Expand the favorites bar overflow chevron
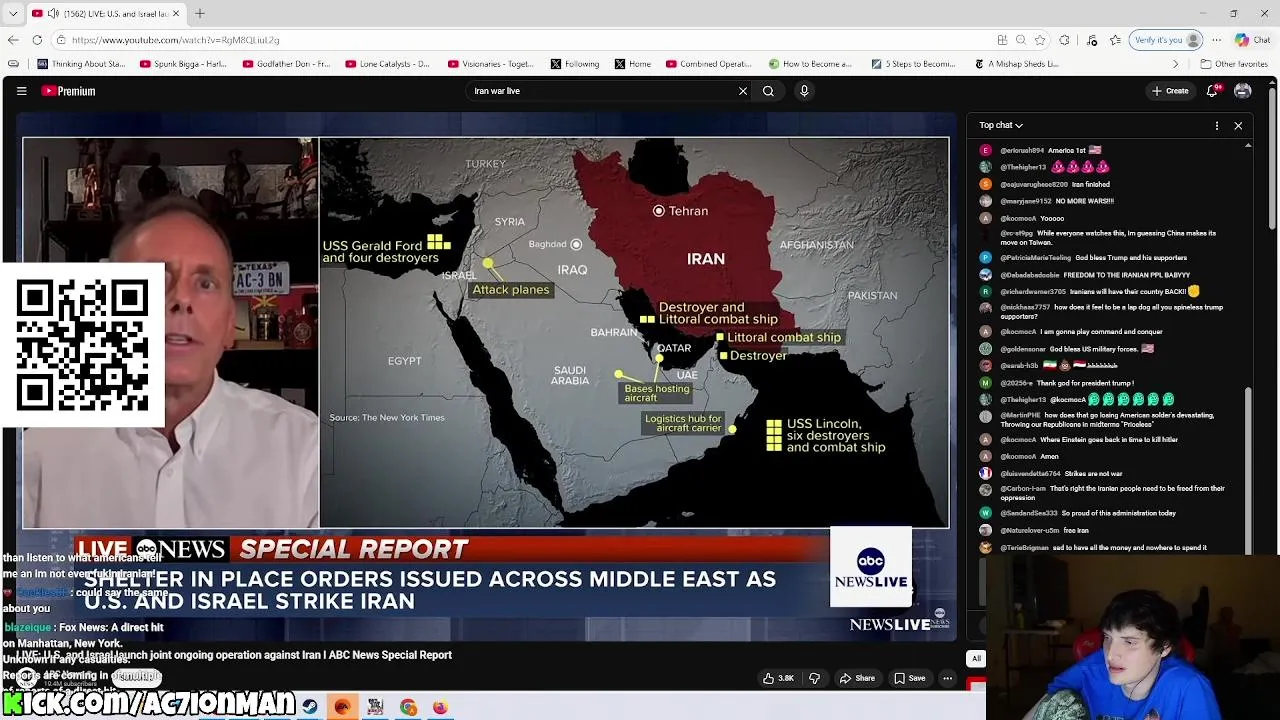The height and width of the screenshot is (720, 1280). [x=1176, y=64]
